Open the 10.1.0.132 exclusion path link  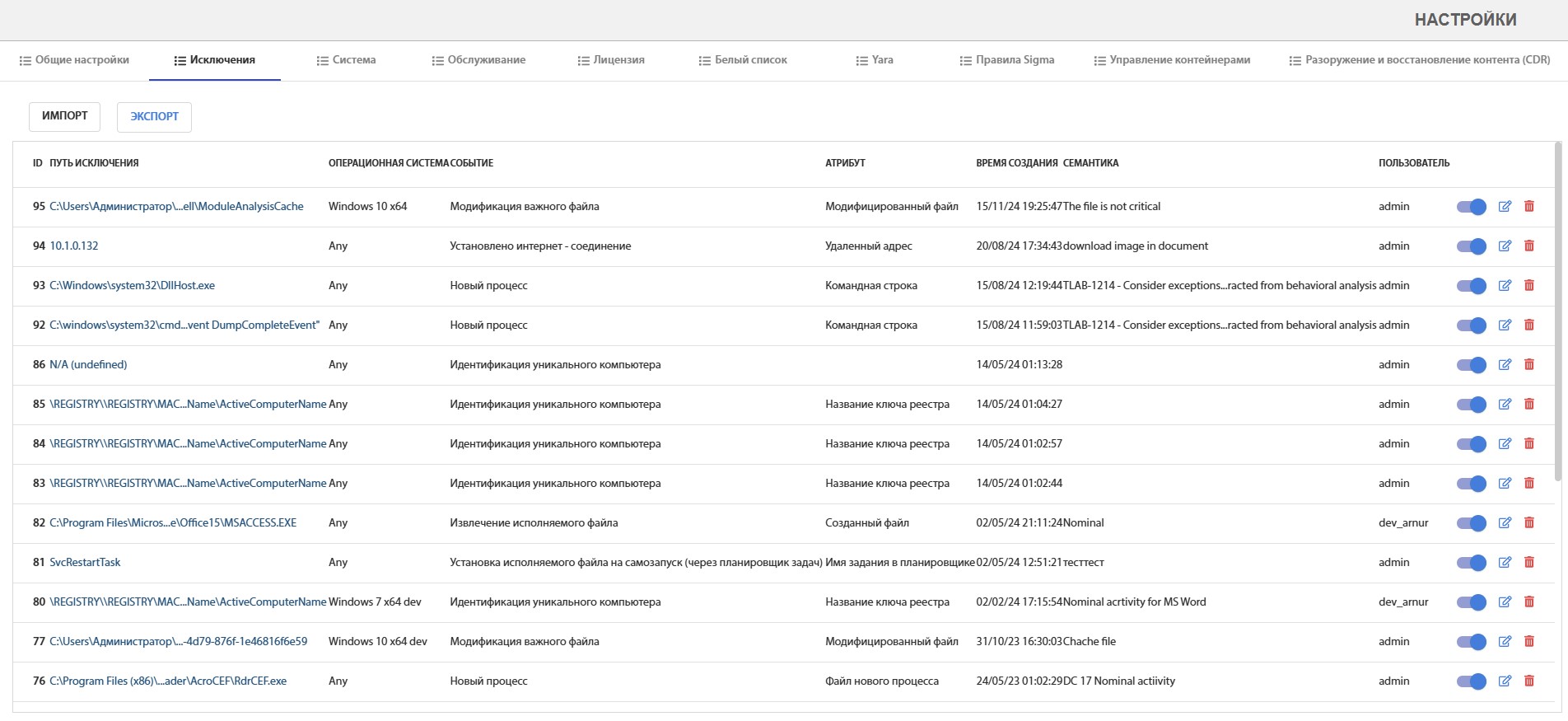74,246
